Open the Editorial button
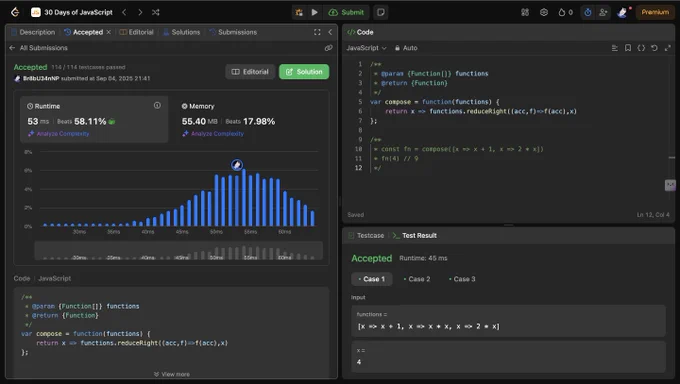The height and width of the screenshot is (384, 680). point(250,72)
